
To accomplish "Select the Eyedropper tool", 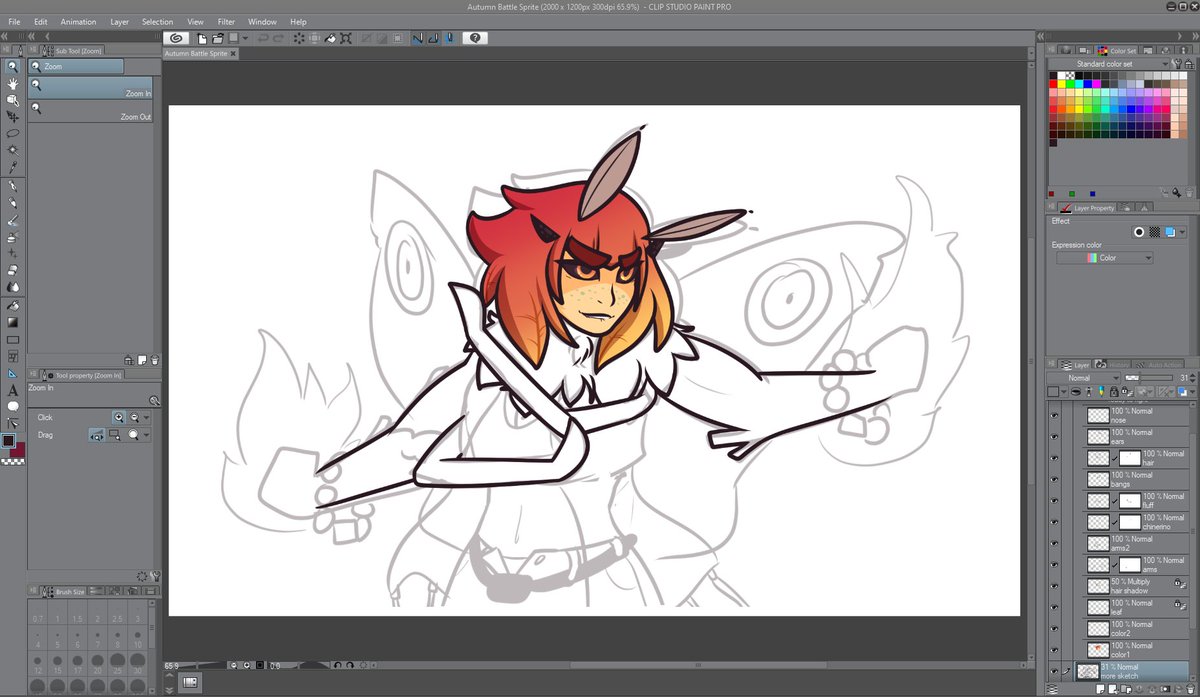I will point(13,167).
